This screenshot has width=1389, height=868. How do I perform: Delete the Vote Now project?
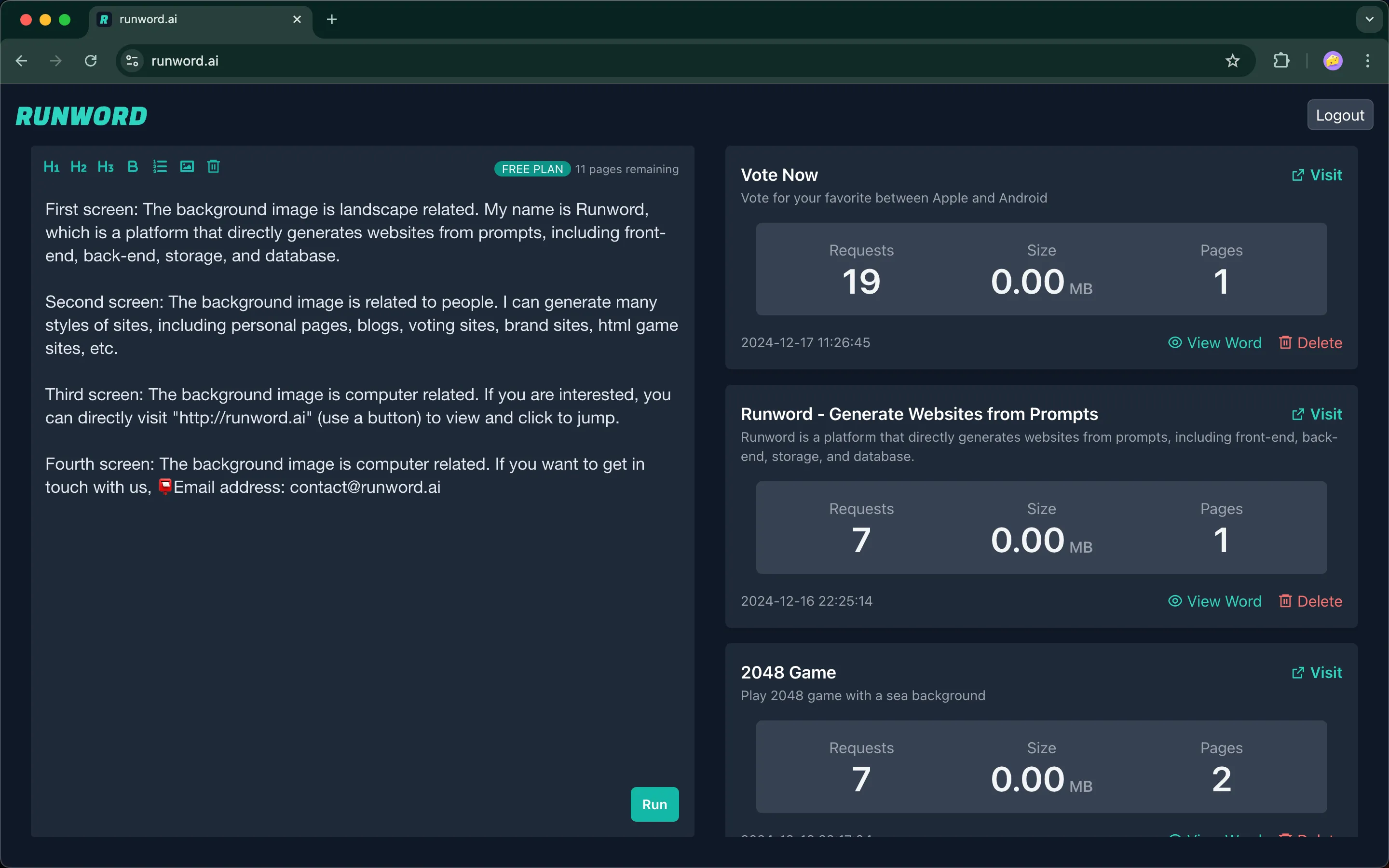tap(1311, 342)
